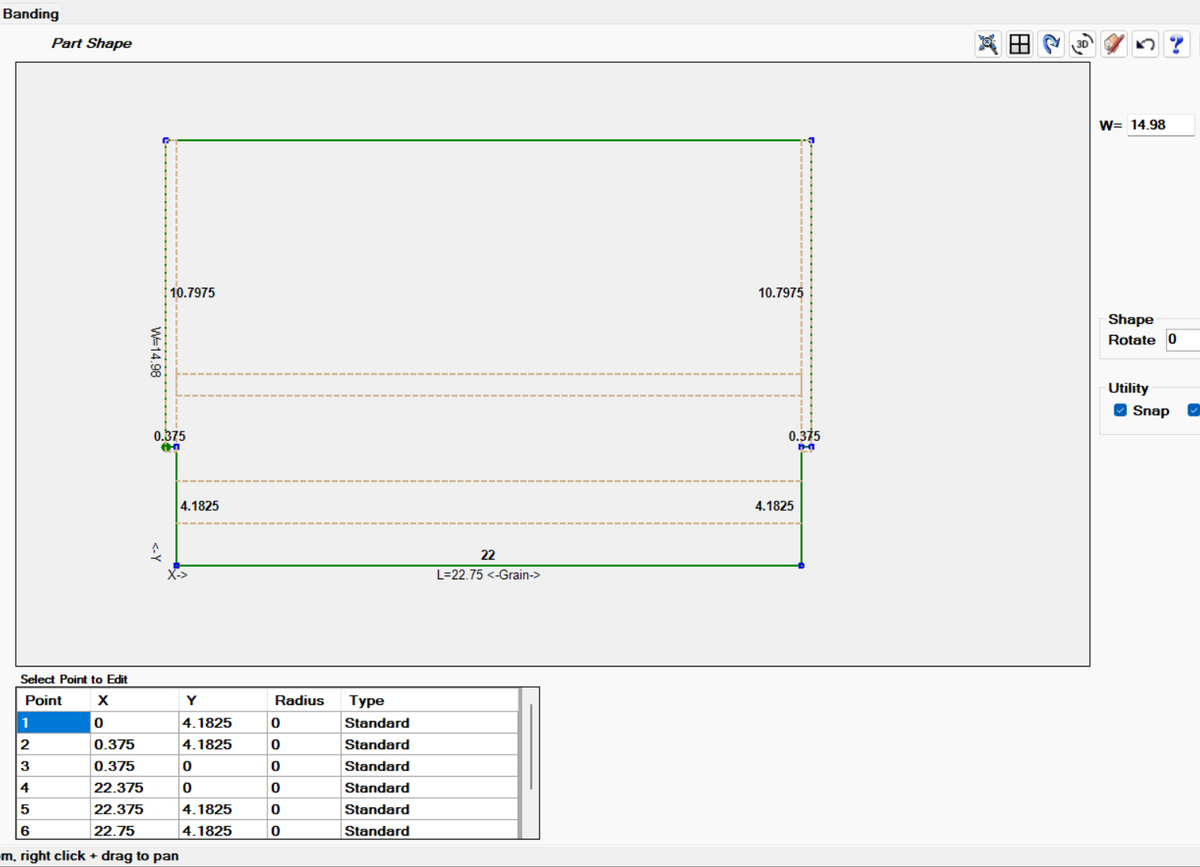Toggle the four-pane grid view icon
Viewport: 1200px width, 867px height.
1019,44
